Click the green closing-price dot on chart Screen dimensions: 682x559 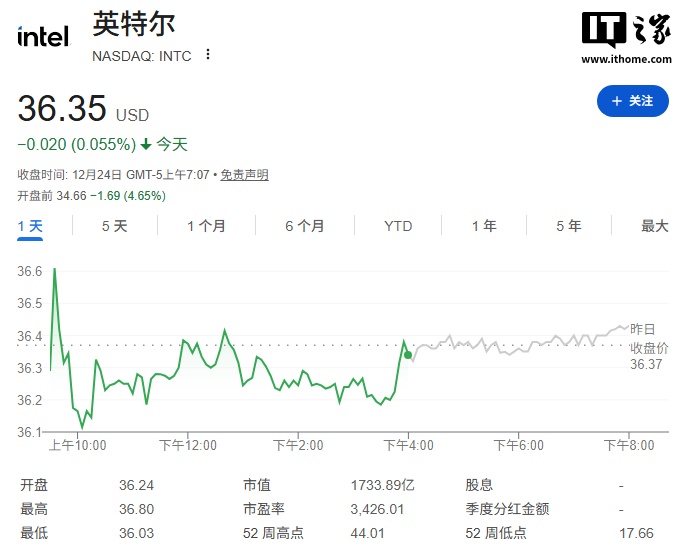408,355
